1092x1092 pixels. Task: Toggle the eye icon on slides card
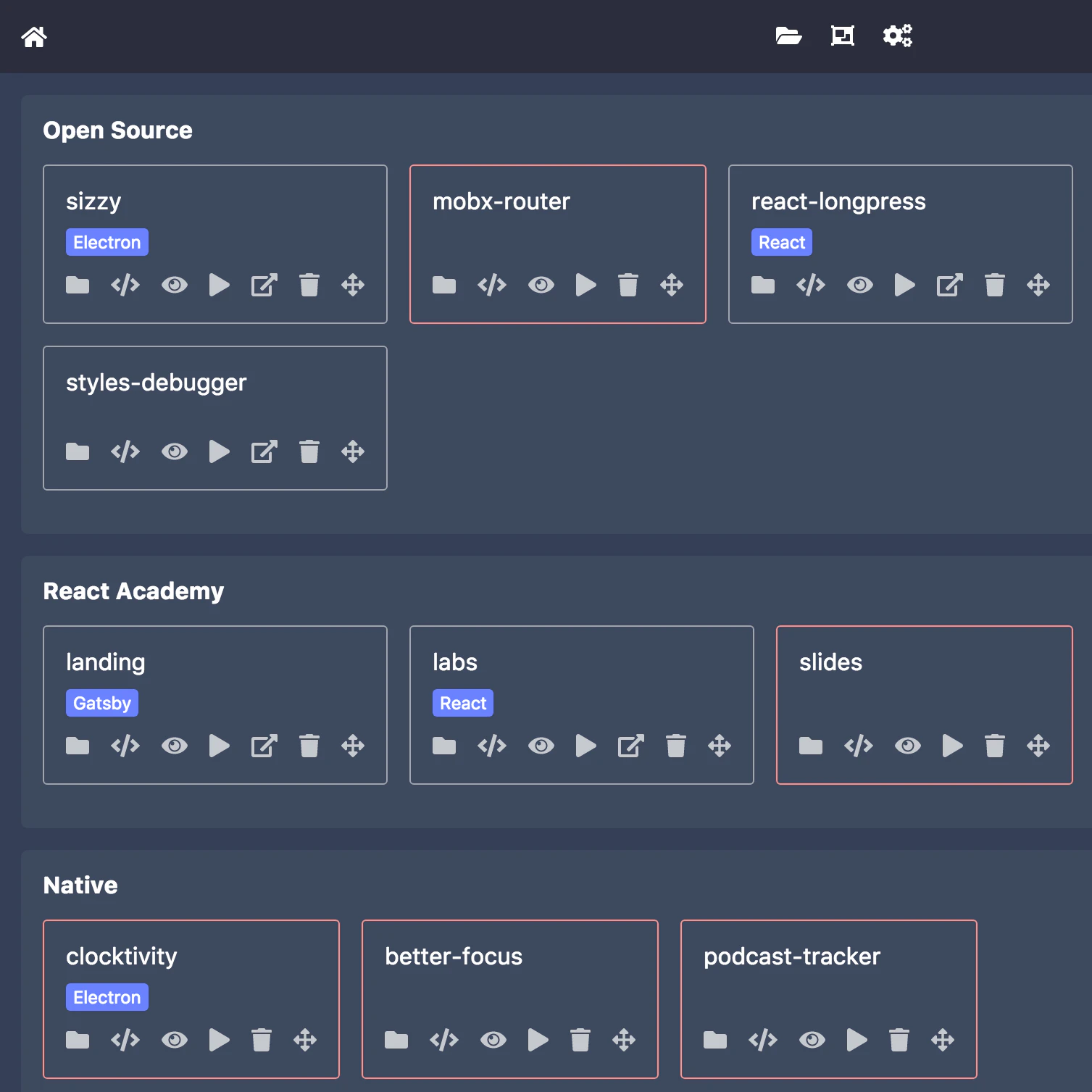[x=908, y=746]
